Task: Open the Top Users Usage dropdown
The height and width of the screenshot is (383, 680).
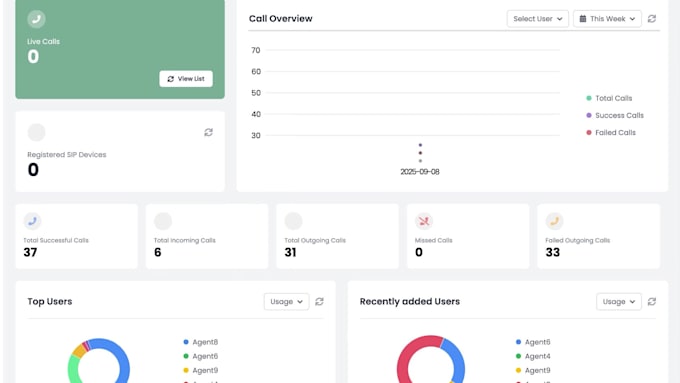Action: 287,301
